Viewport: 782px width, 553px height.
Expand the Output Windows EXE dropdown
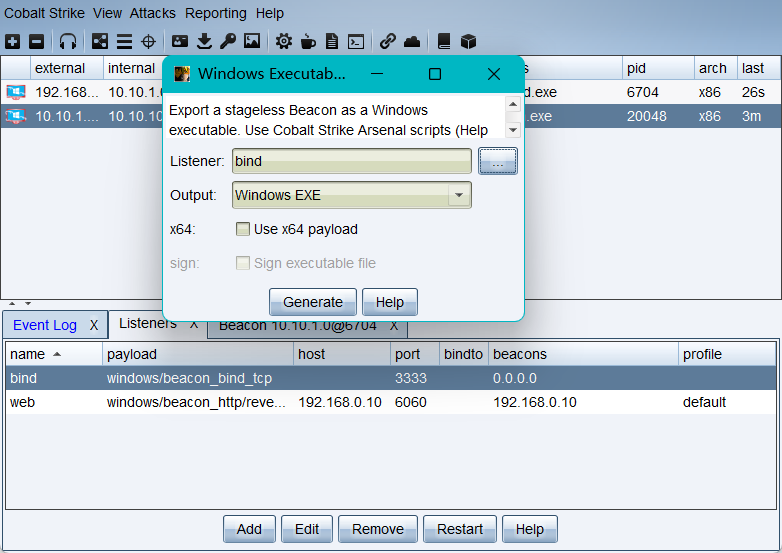459,195
